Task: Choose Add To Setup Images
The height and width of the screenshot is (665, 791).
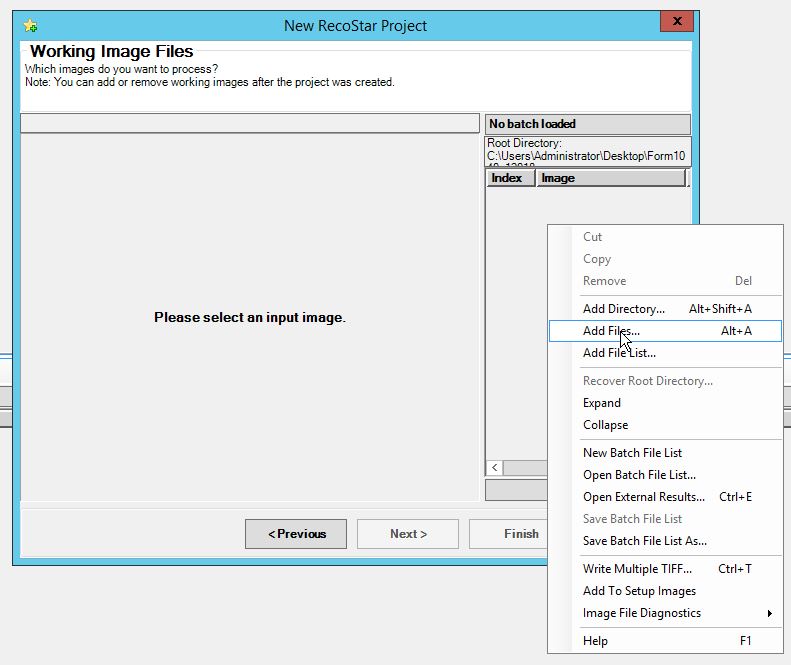Action: [665, 591]
